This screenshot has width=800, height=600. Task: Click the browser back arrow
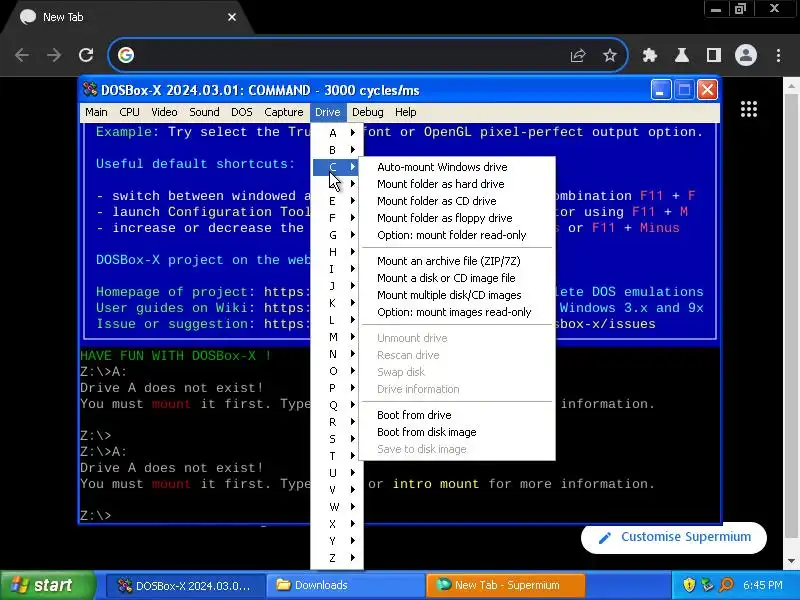pyautogui.click(x=22, y=55)
